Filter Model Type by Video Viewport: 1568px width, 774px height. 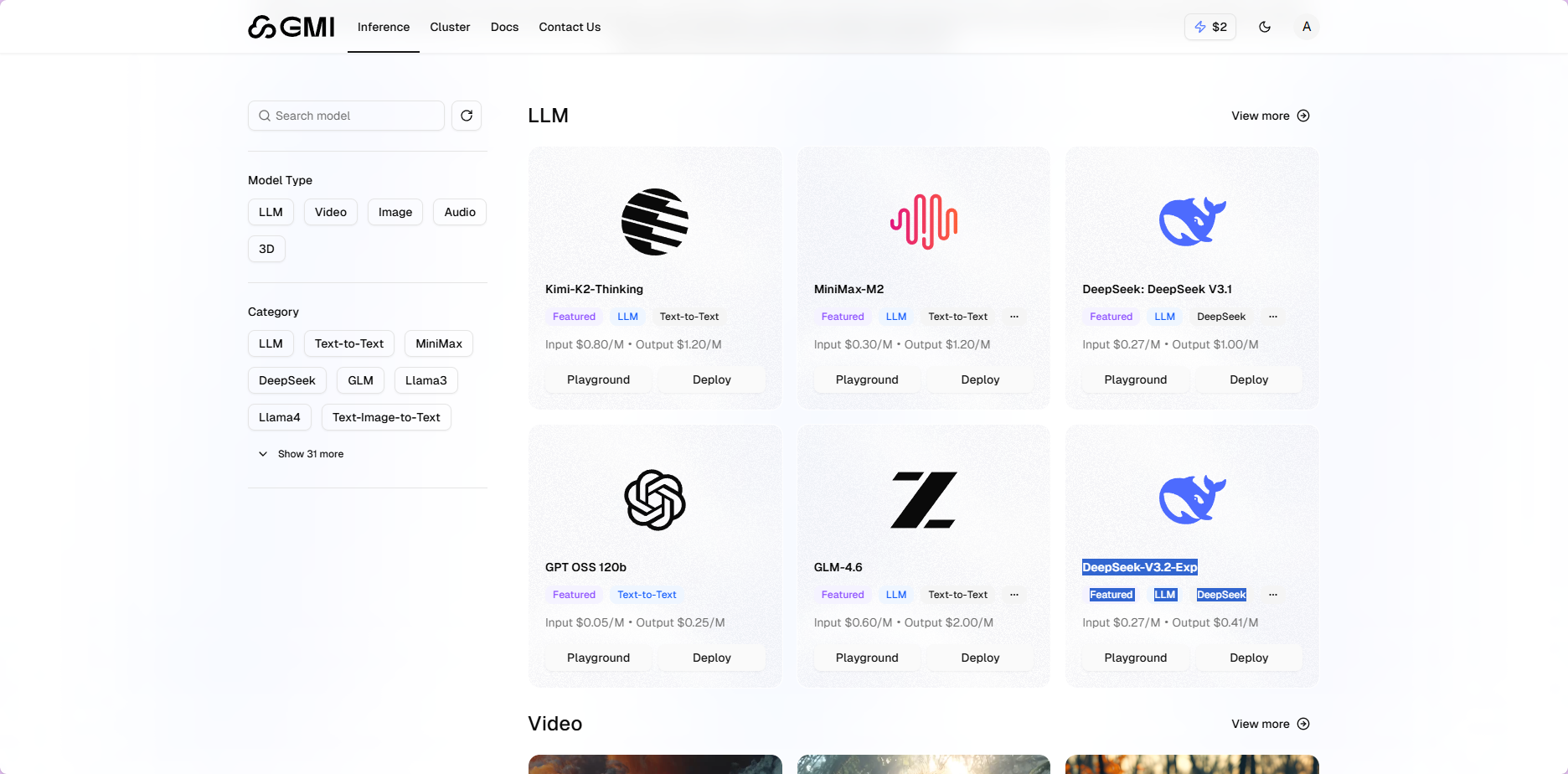[331, 212]
